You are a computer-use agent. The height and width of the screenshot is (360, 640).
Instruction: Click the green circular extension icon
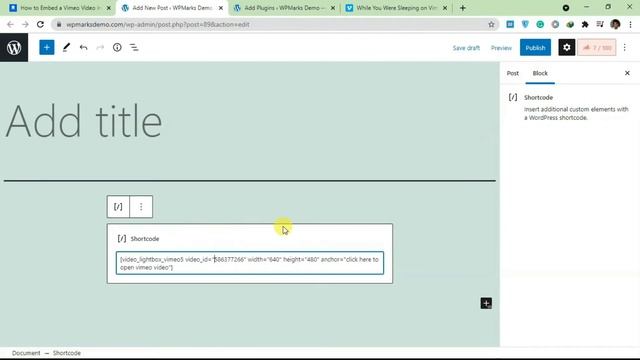[540, 24]
